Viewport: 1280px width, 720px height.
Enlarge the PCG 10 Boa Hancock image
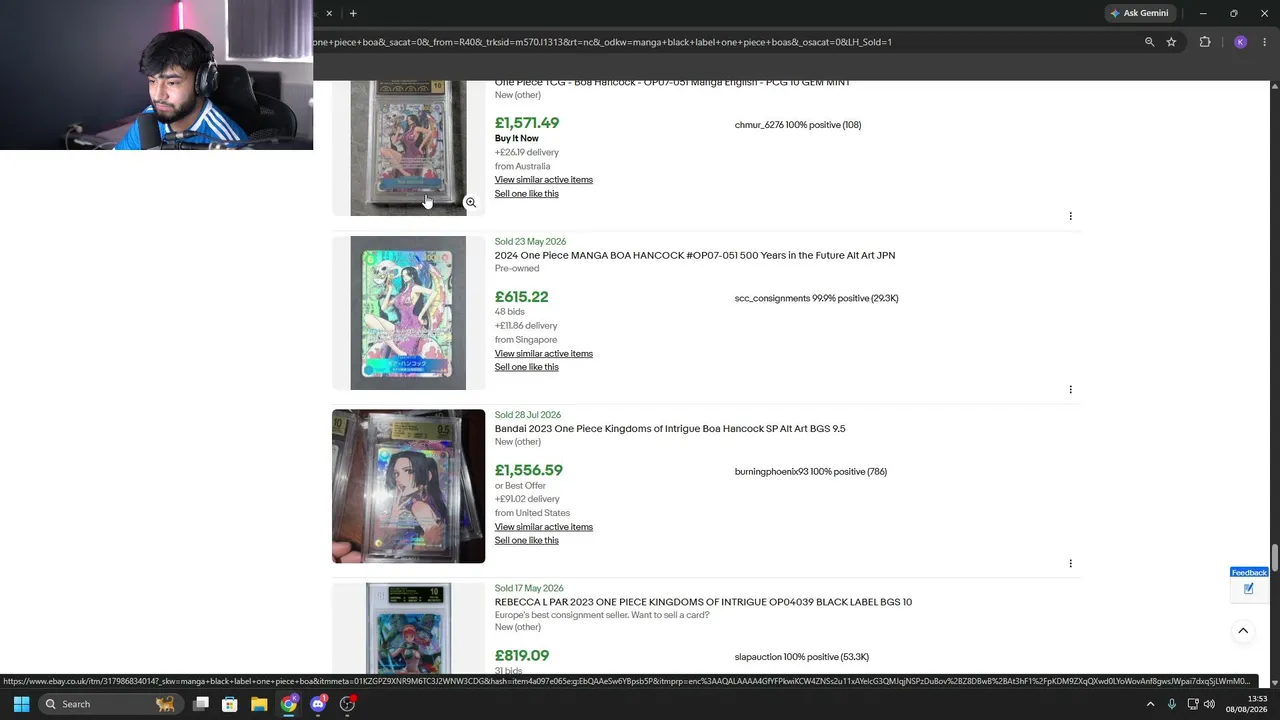click(470, 202)
